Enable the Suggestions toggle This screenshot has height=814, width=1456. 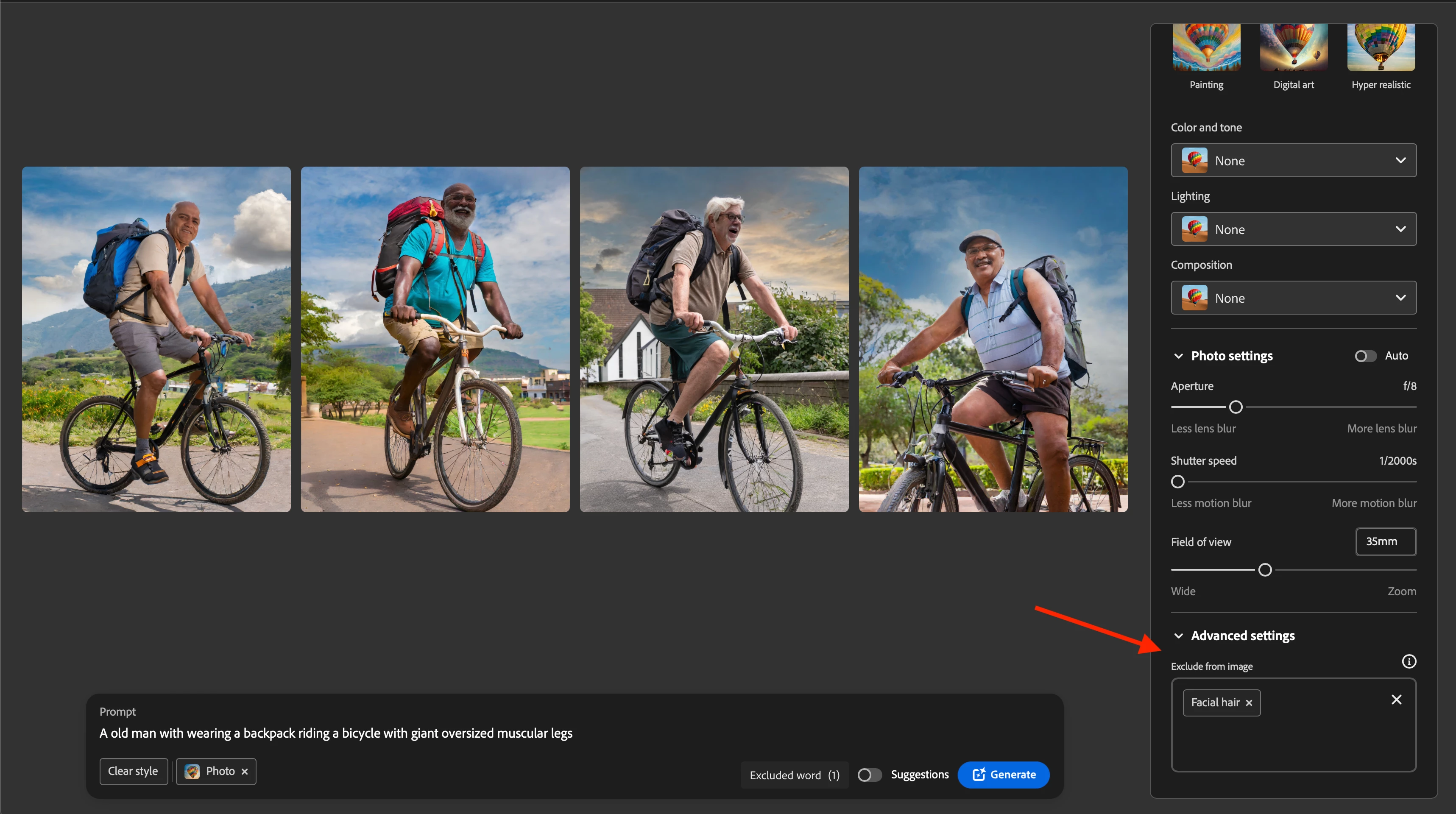click(869, 775)
